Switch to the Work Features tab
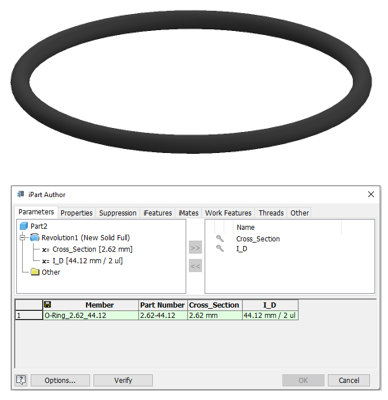The height and width of the screenshot is (400, 388). point(228,213)
